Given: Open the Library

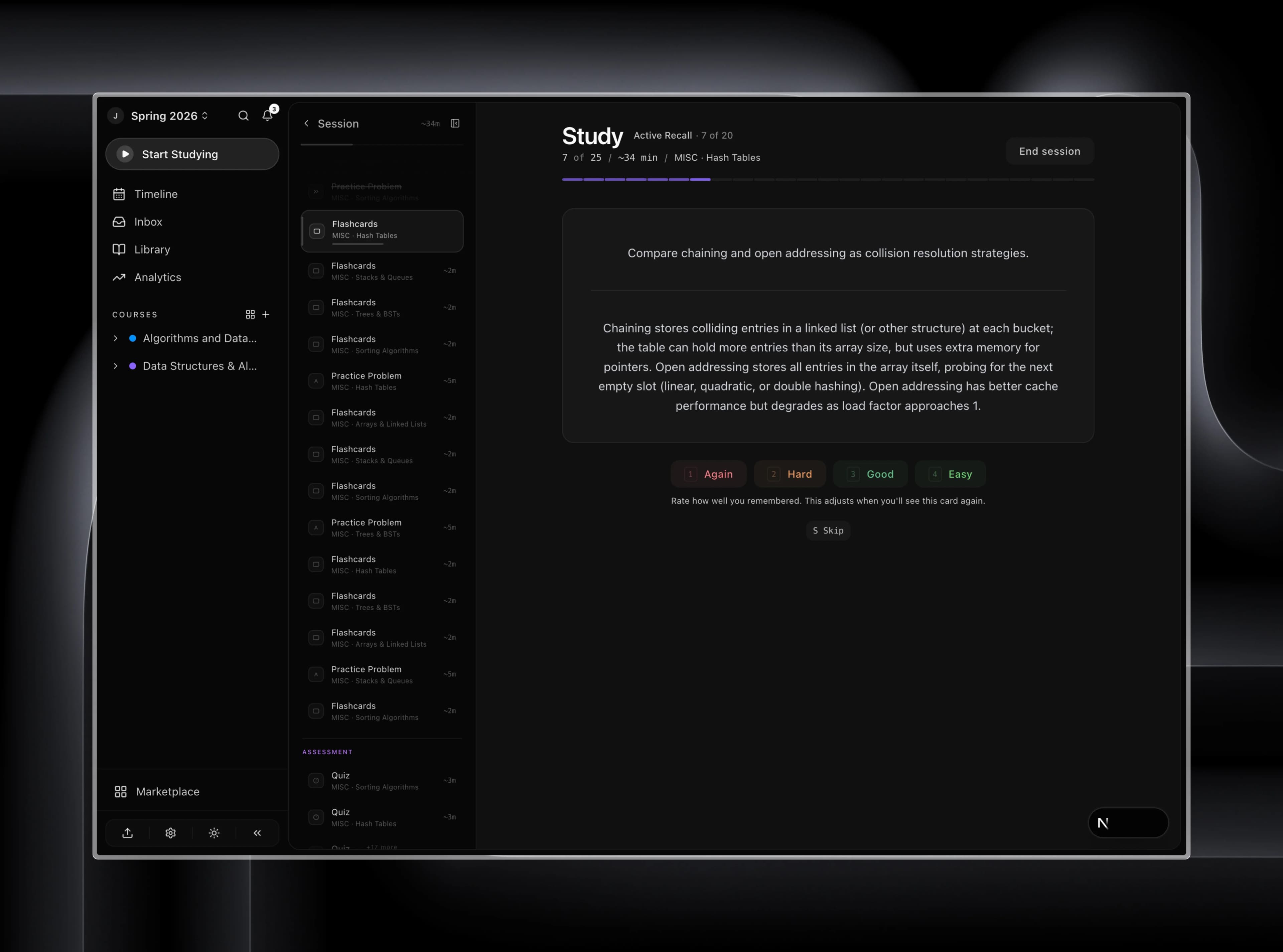Looking at the screenshot, I should [152, 250].
